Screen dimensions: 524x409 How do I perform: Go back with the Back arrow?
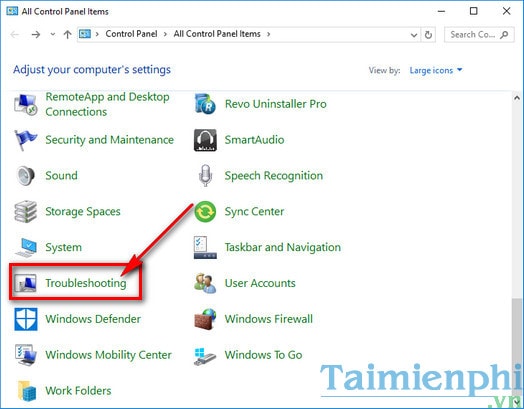15,34
